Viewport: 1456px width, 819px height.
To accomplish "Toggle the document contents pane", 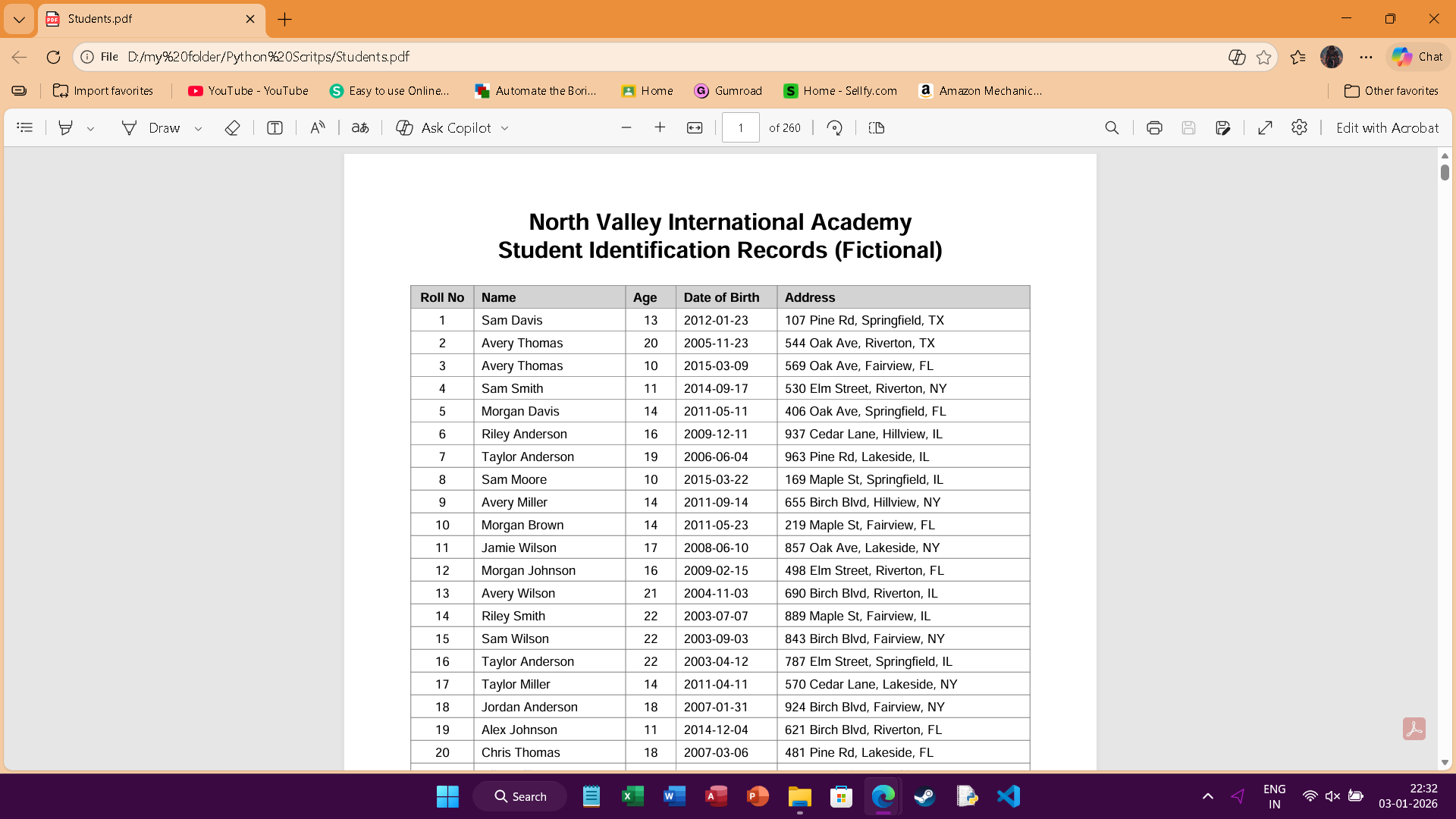I will click(25, 127).
